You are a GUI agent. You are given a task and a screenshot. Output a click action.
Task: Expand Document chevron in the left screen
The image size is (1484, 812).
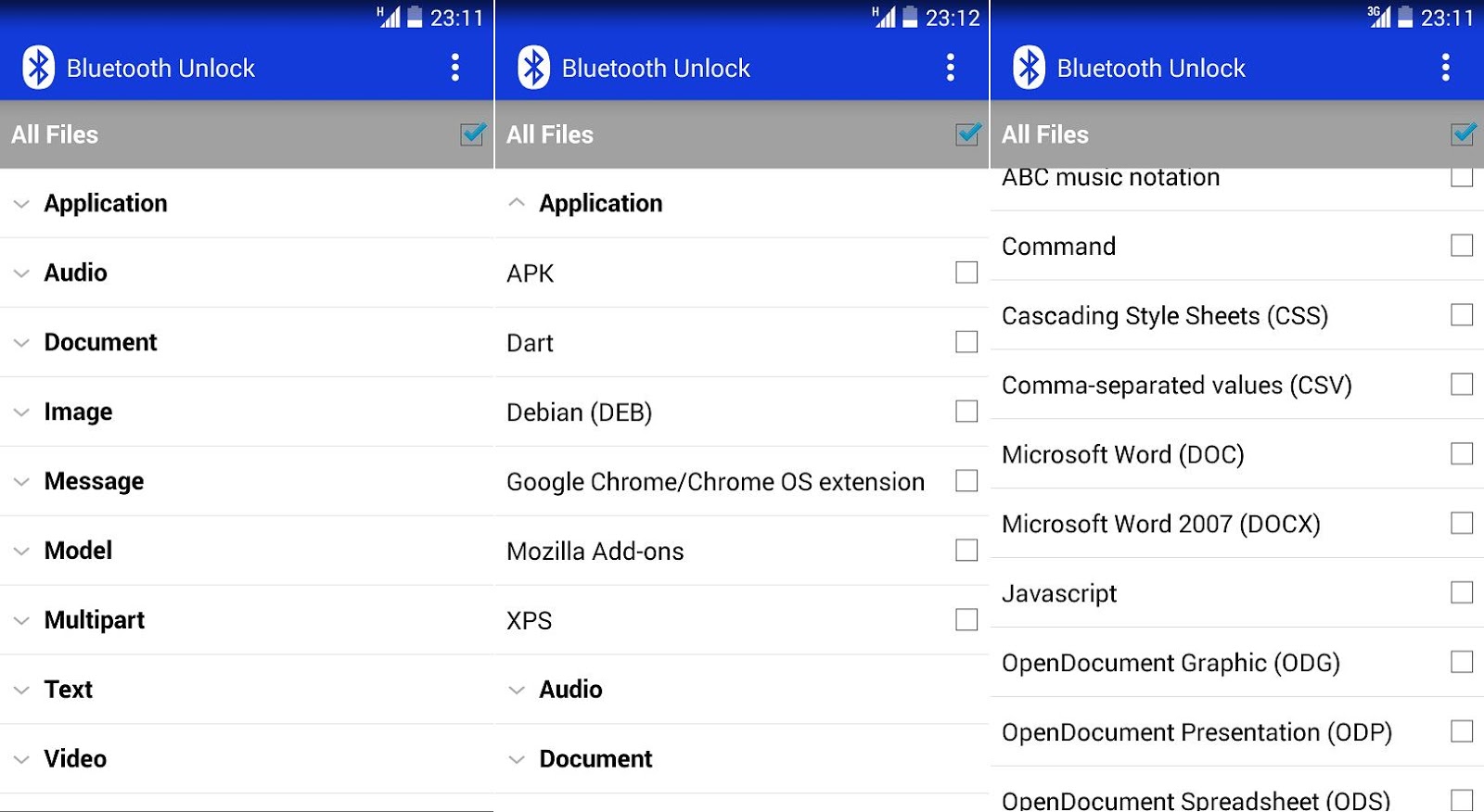[x=21, y=343]
